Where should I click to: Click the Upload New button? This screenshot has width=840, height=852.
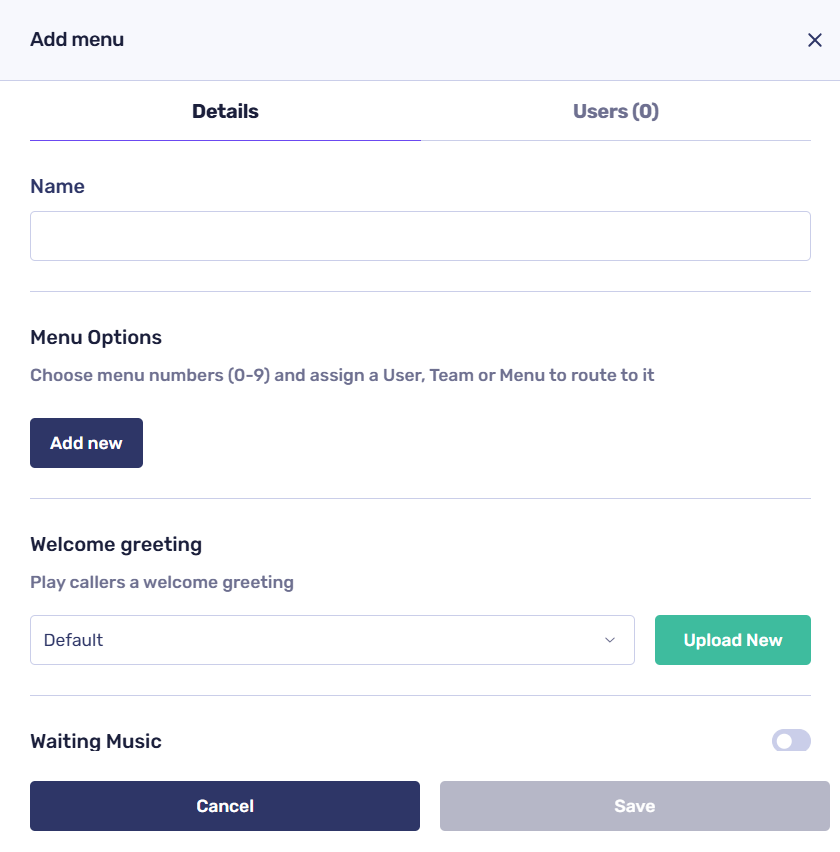(732, 640)
